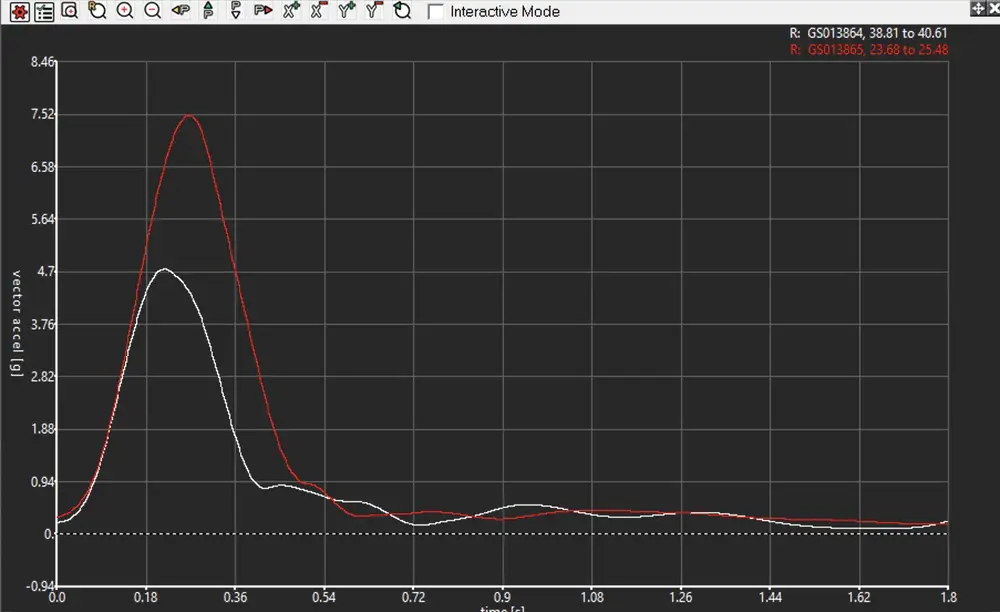1000x612 pixels.
Task: Click the 1.8 X-axis tick label
Action: [x=948, y=597]
